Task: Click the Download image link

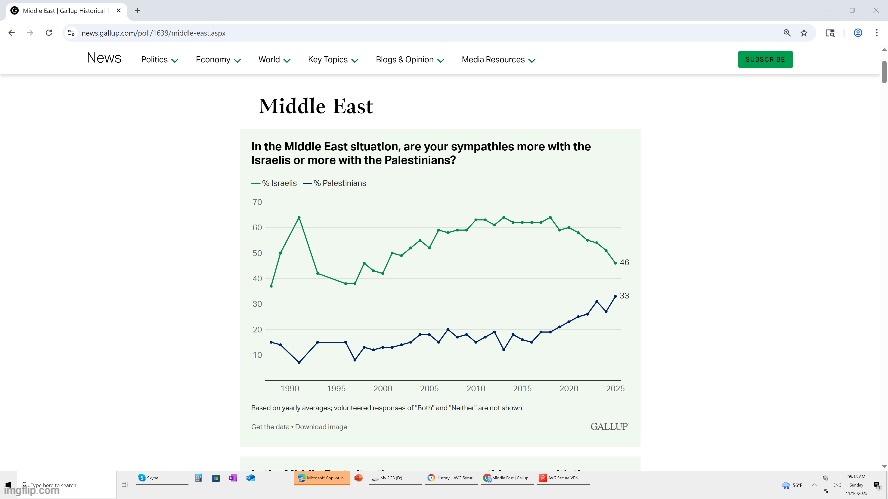Action: click(321, 427)
